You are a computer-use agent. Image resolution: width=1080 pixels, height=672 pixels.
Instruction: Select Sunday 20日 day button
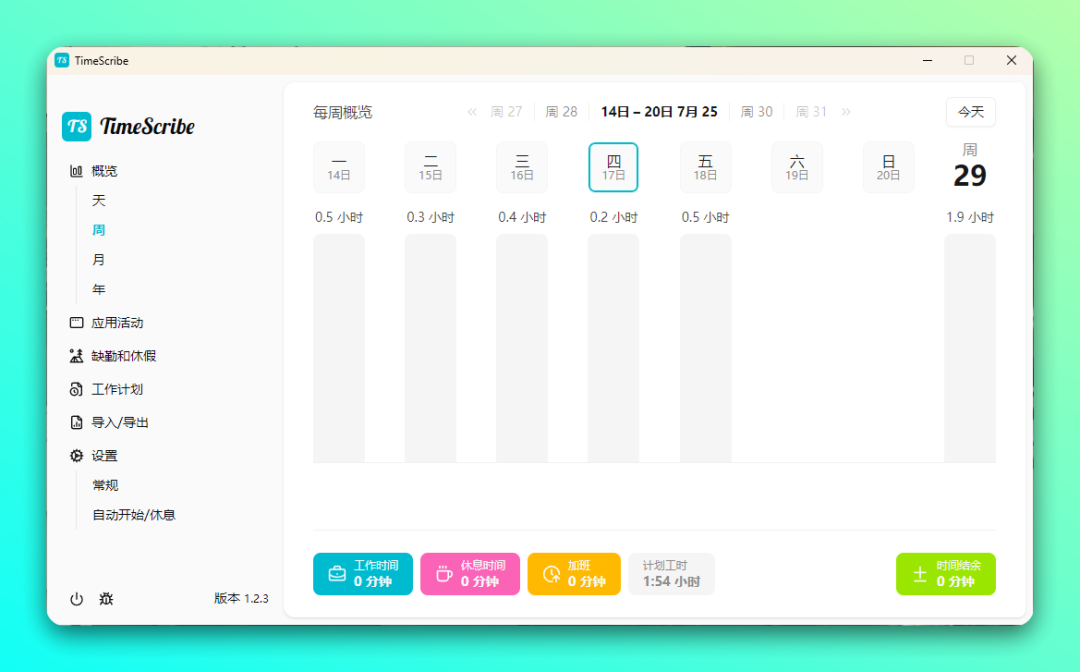pos(889,167)
